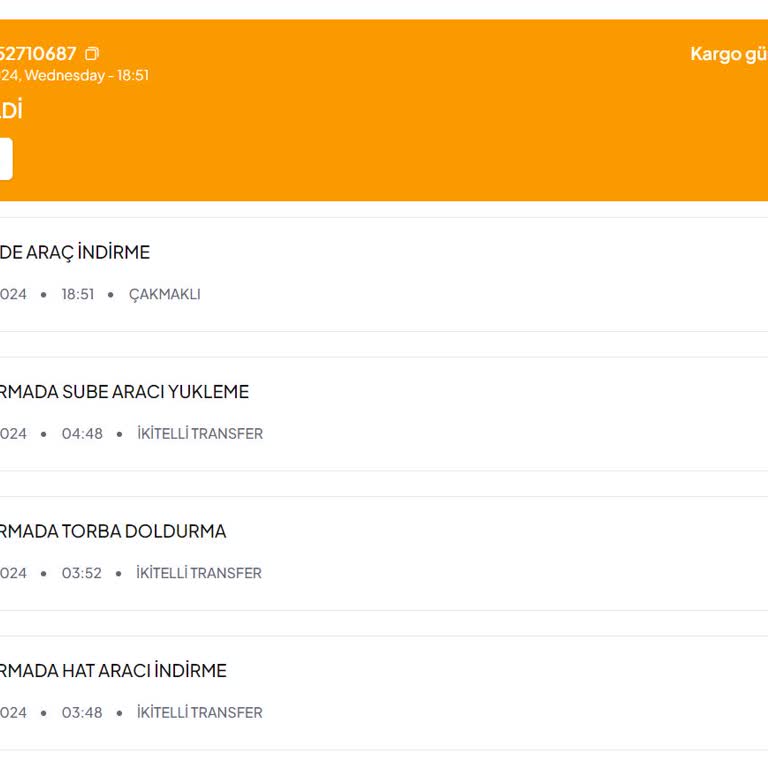The height and width of the screenshot is (768, 768).
Task: Open the 'SUBE ARACI YUKLEME' event row
Action: 125,392
